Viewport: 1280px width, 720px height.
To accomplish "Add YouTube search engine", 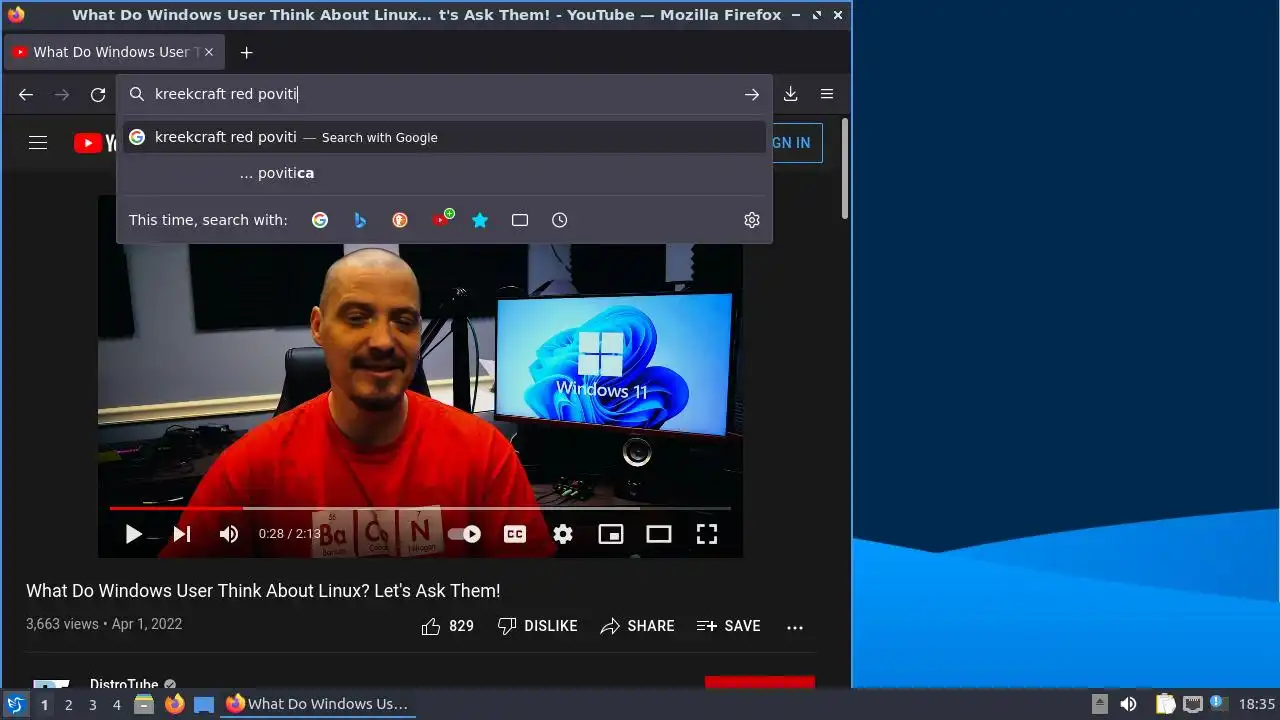I will pos(441,219).
